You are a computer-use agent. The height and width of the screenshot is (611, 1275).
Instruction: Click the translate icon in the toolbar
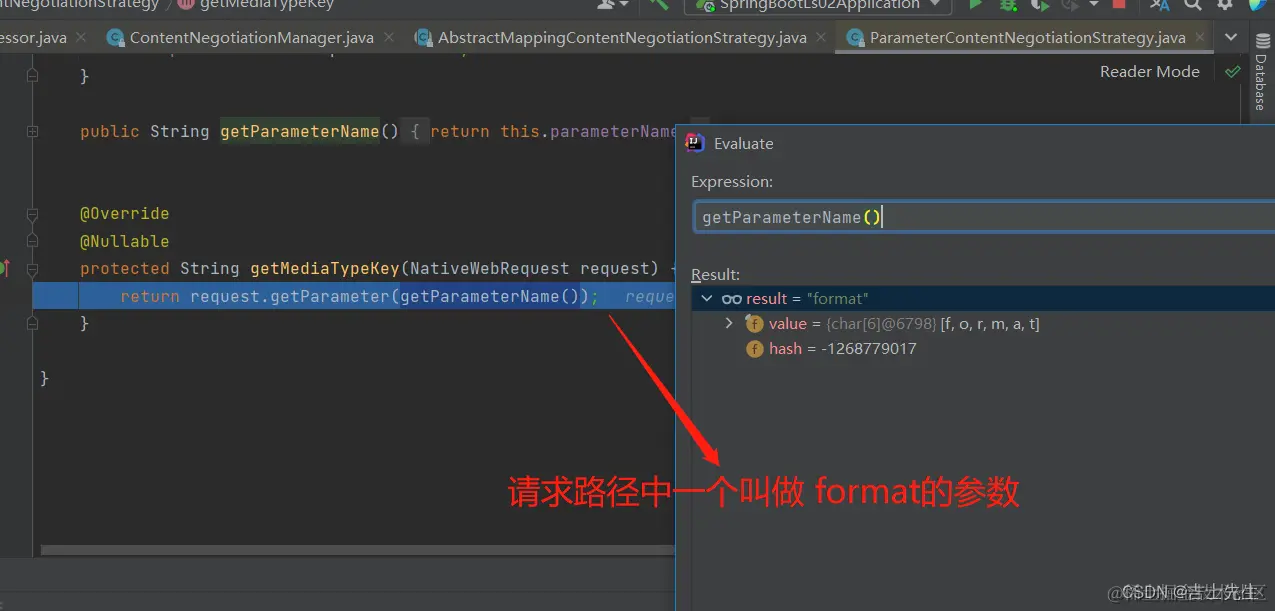click(x=1159, y=5)
